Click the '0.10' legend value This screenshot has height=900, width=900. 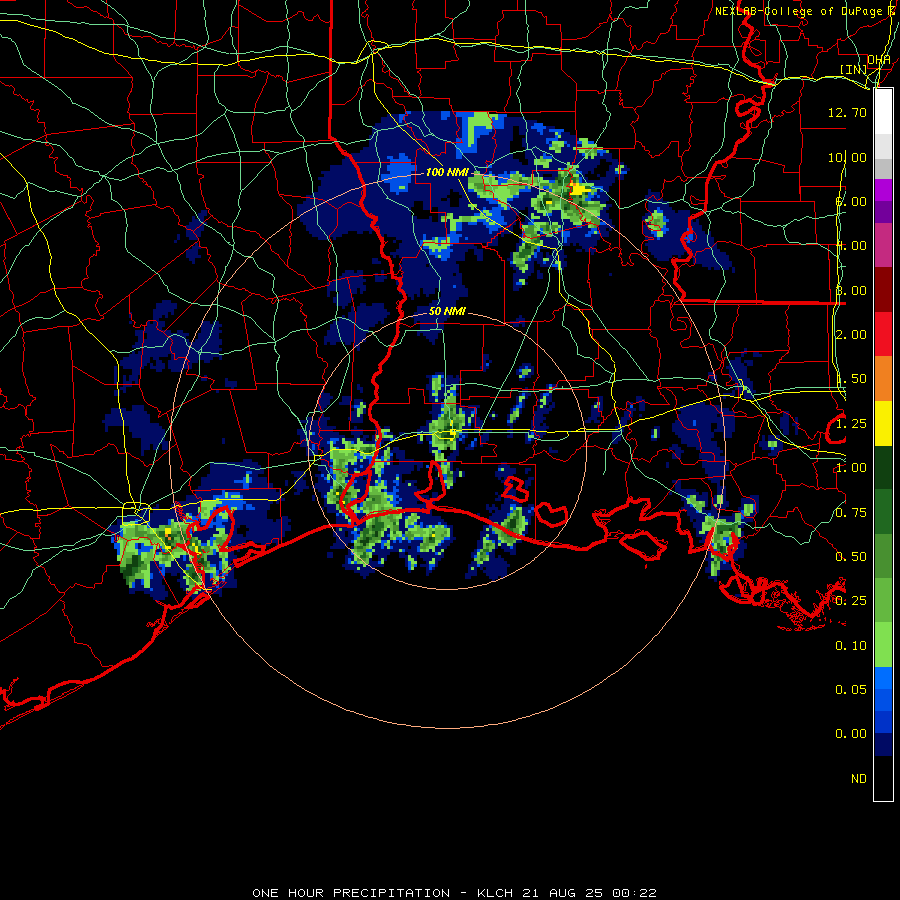tap(851, 646)
